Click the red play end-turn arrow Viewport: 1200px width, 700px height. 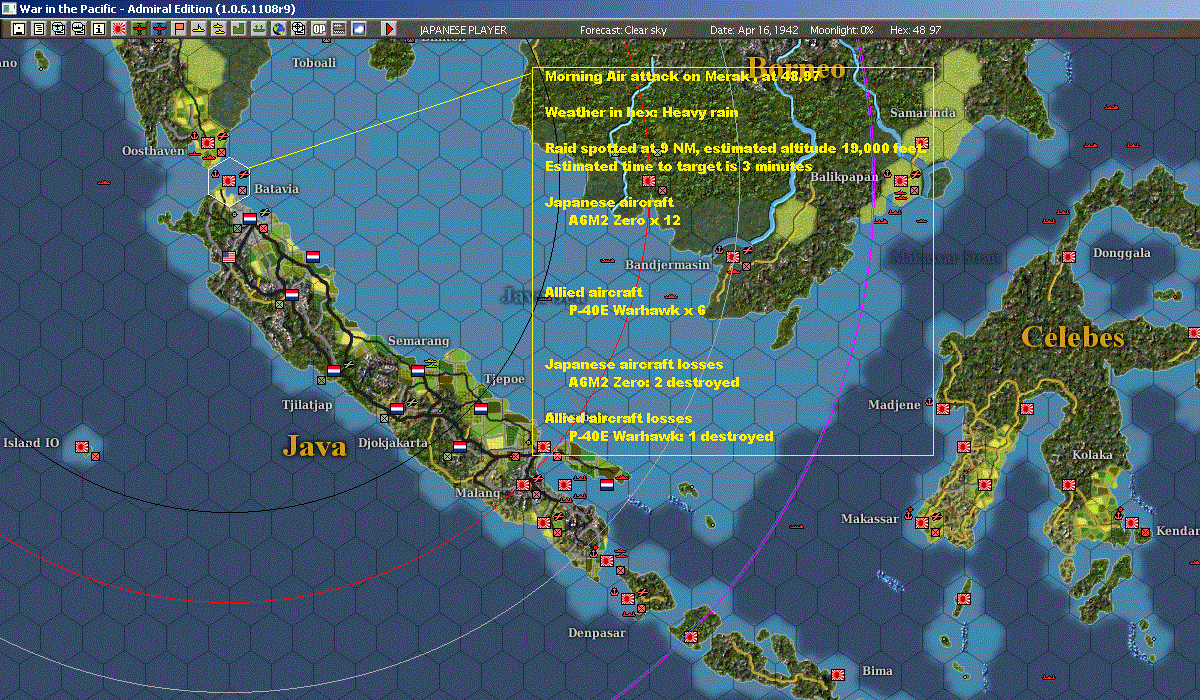(389, 29)
